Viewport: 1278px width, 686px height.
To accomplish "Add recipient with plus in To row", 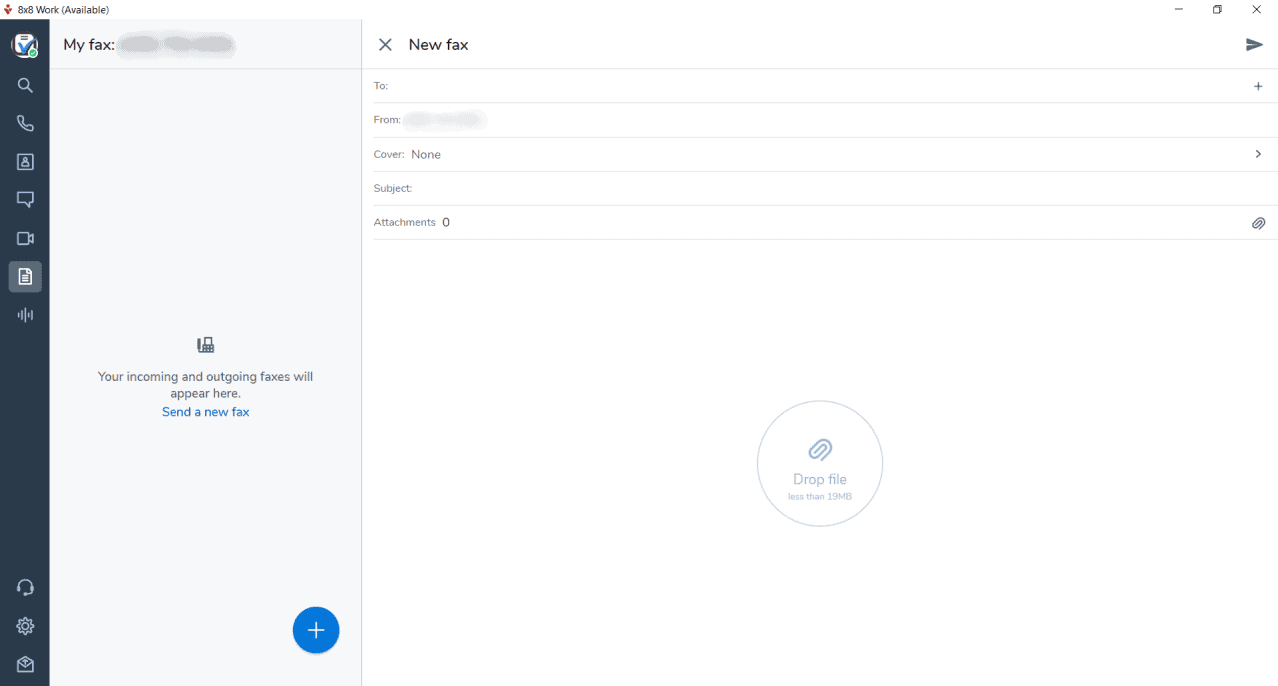I will click(x=1258, y=86).
